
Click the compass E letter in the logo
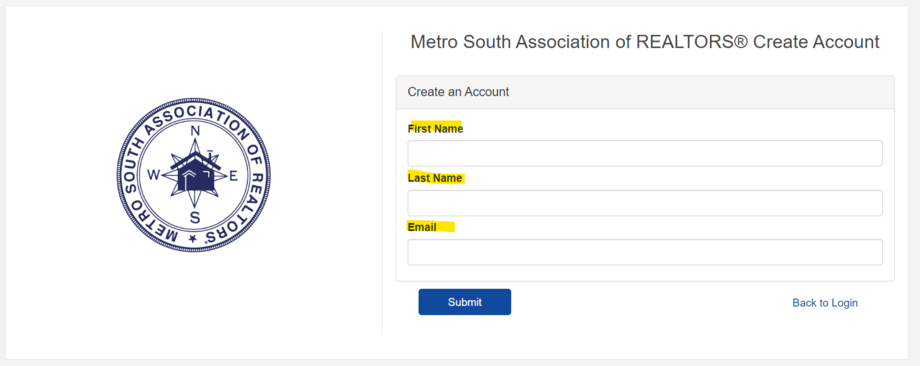click(x=233, y=175)
